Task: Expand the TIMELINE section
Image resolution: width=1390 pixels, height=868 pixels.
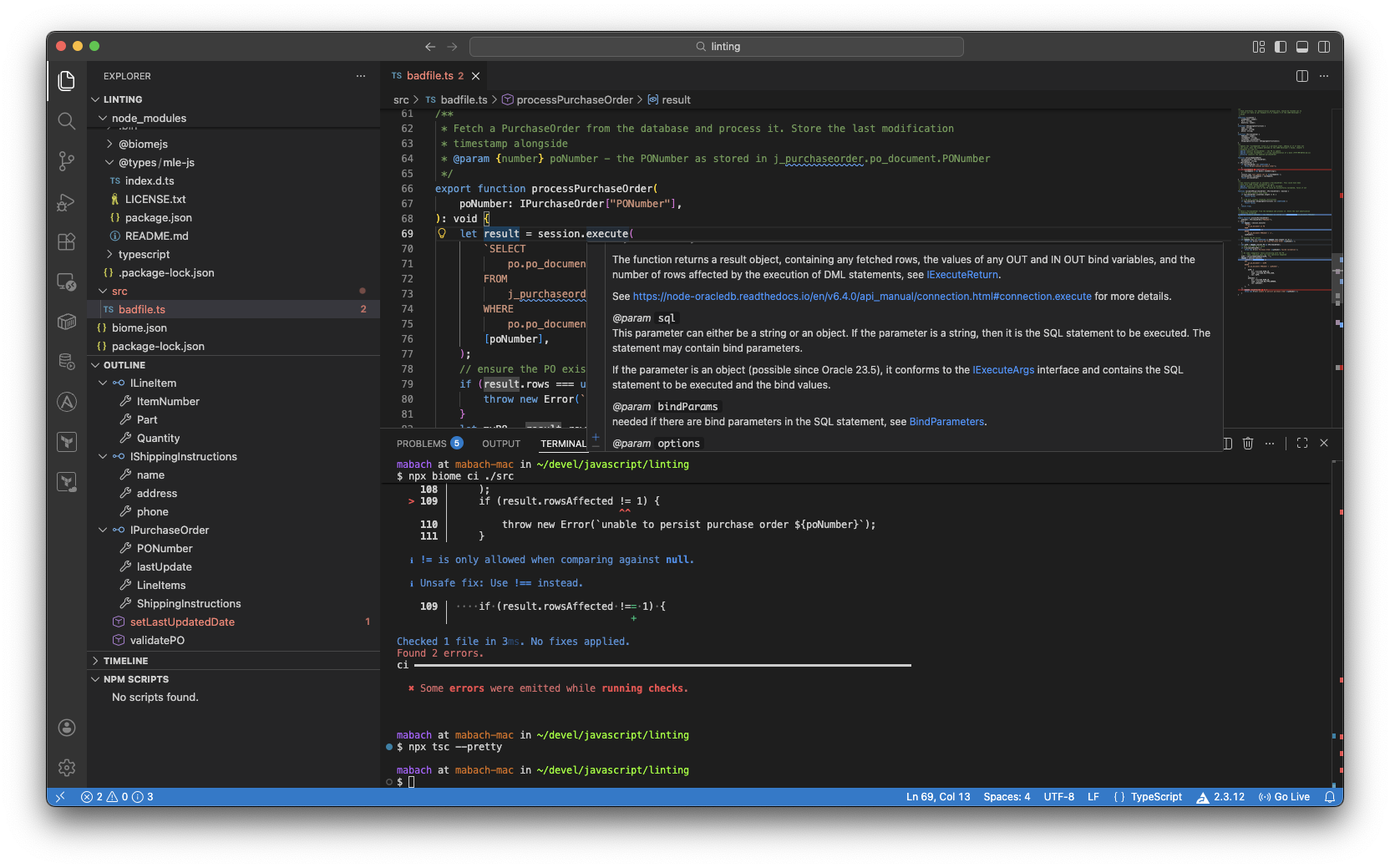Action: [x=125, y=661]
